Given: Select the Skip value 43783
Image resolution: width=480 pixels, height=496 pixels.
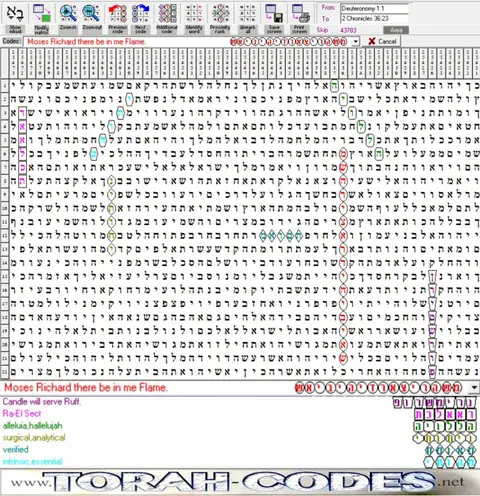Looking at the screenshot, I should click(x=348, y=30).
